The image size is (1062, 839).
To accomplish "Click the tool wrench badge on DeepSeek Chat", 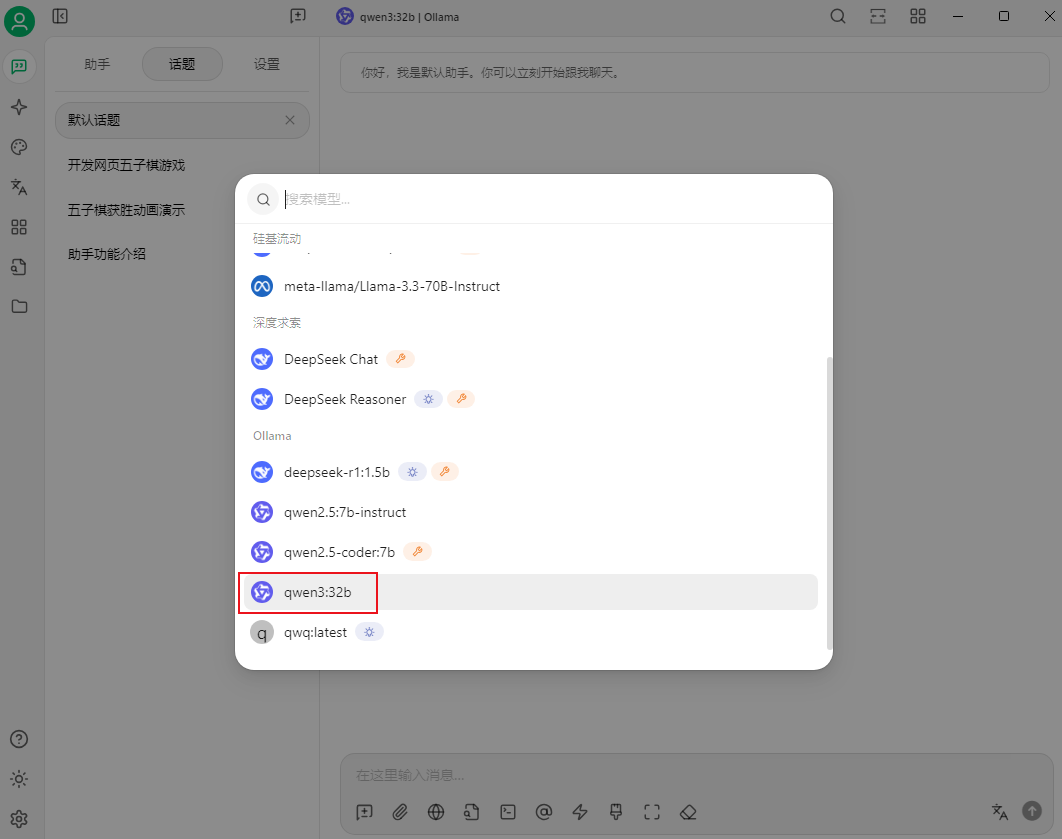I will 400,359.
